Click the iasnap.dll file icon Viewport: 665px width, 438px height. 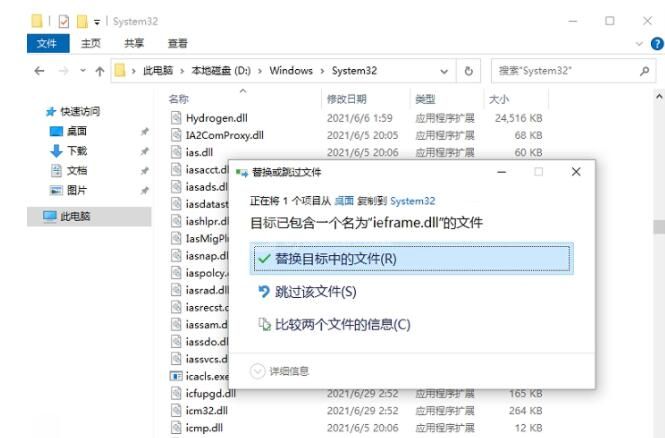tap(176, 256)
